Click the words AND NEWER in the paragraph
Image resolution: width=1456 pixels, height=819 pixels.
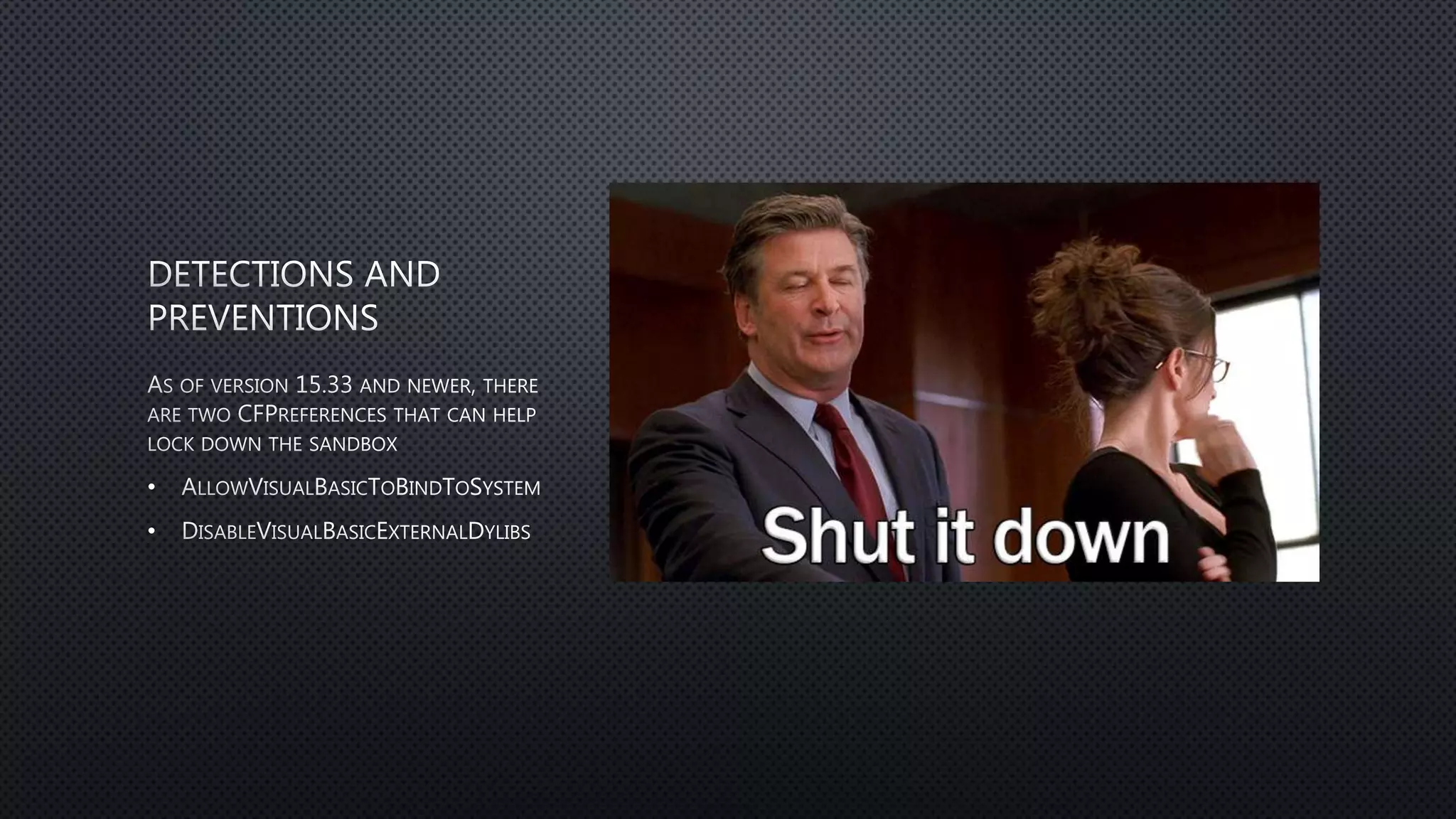pos(416,386)
